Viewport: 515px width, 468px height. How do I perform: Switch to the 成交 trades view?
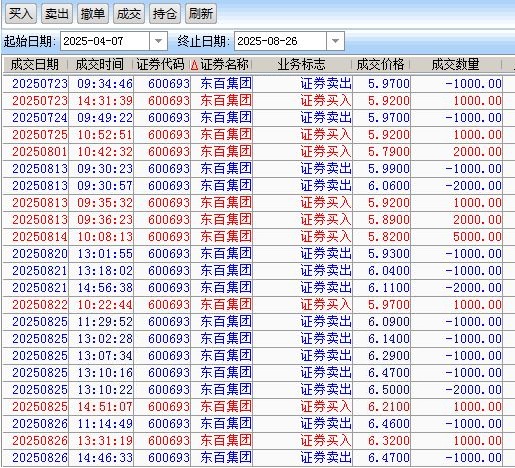pos(129,14)
